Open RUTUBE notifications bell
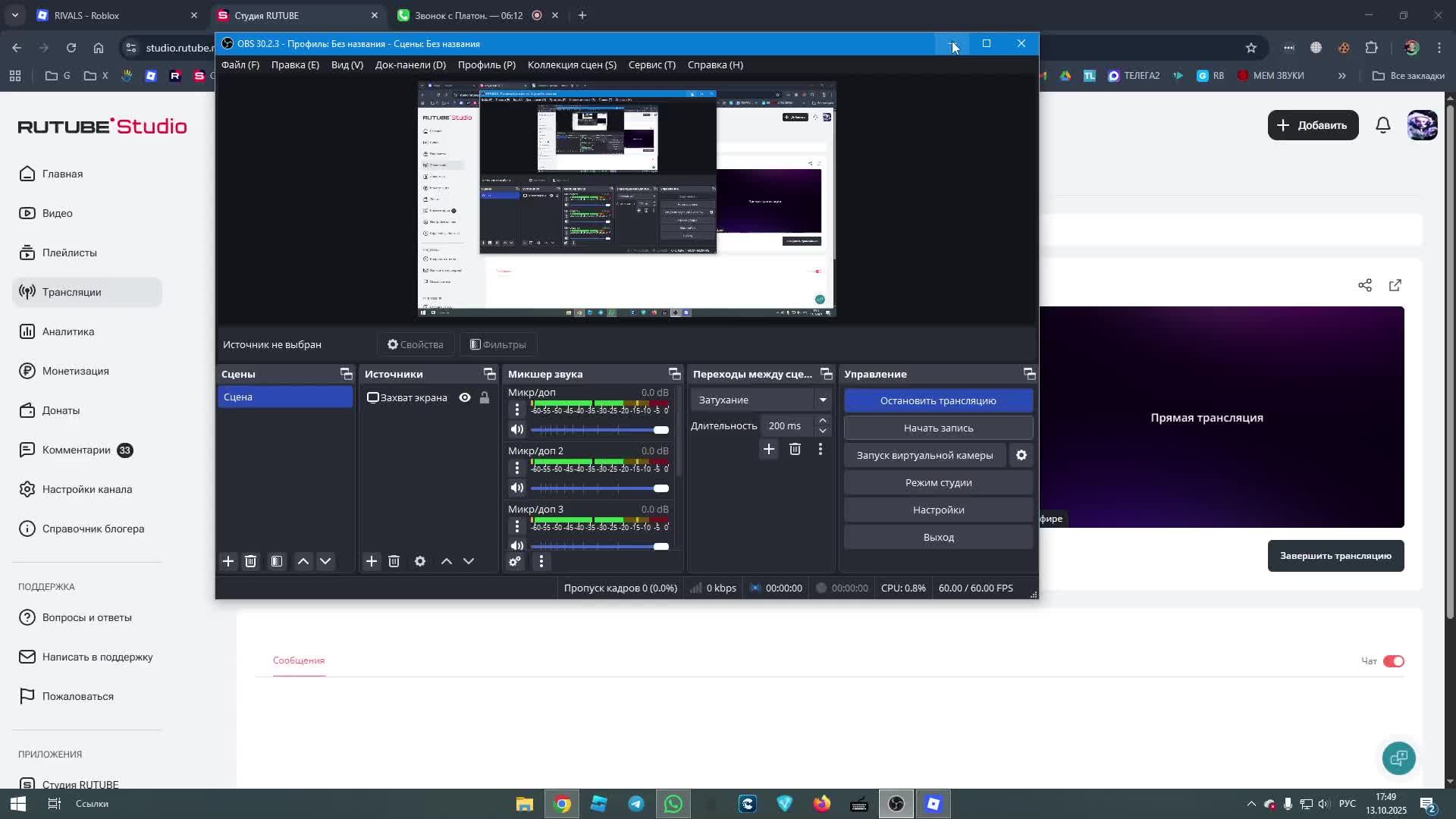 tap(1383, 125)
